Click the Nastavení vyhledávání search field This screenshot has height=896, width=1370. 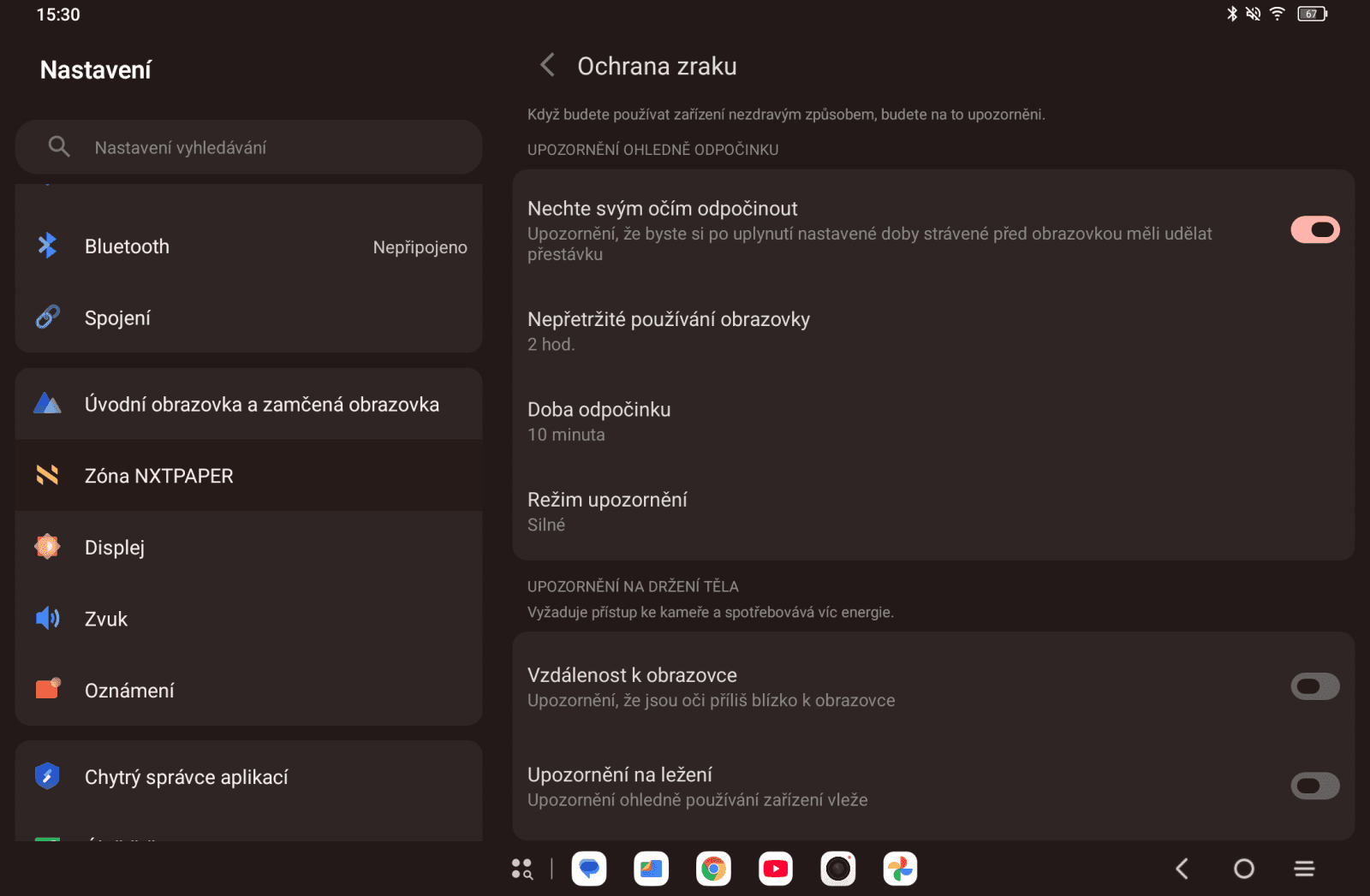click(x=248, y=146)
